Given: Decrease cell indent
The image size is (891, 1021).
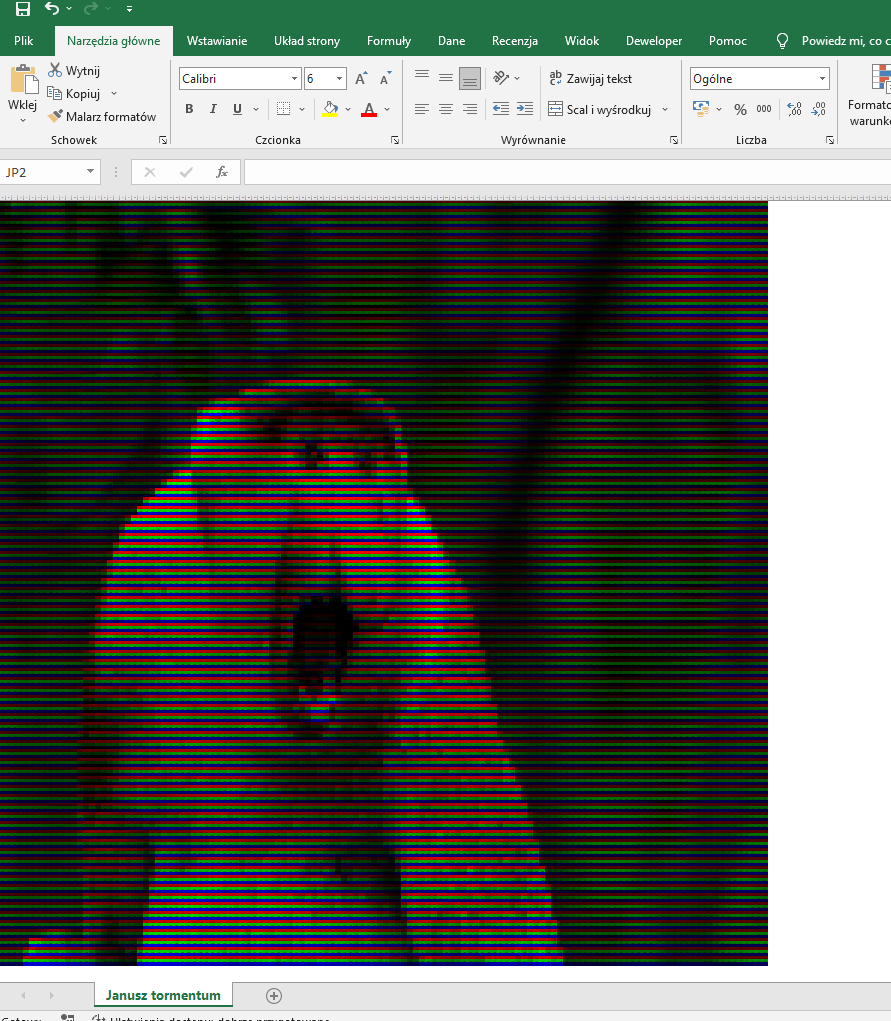Looking at the screenshot, I should [x=501, y=109].
